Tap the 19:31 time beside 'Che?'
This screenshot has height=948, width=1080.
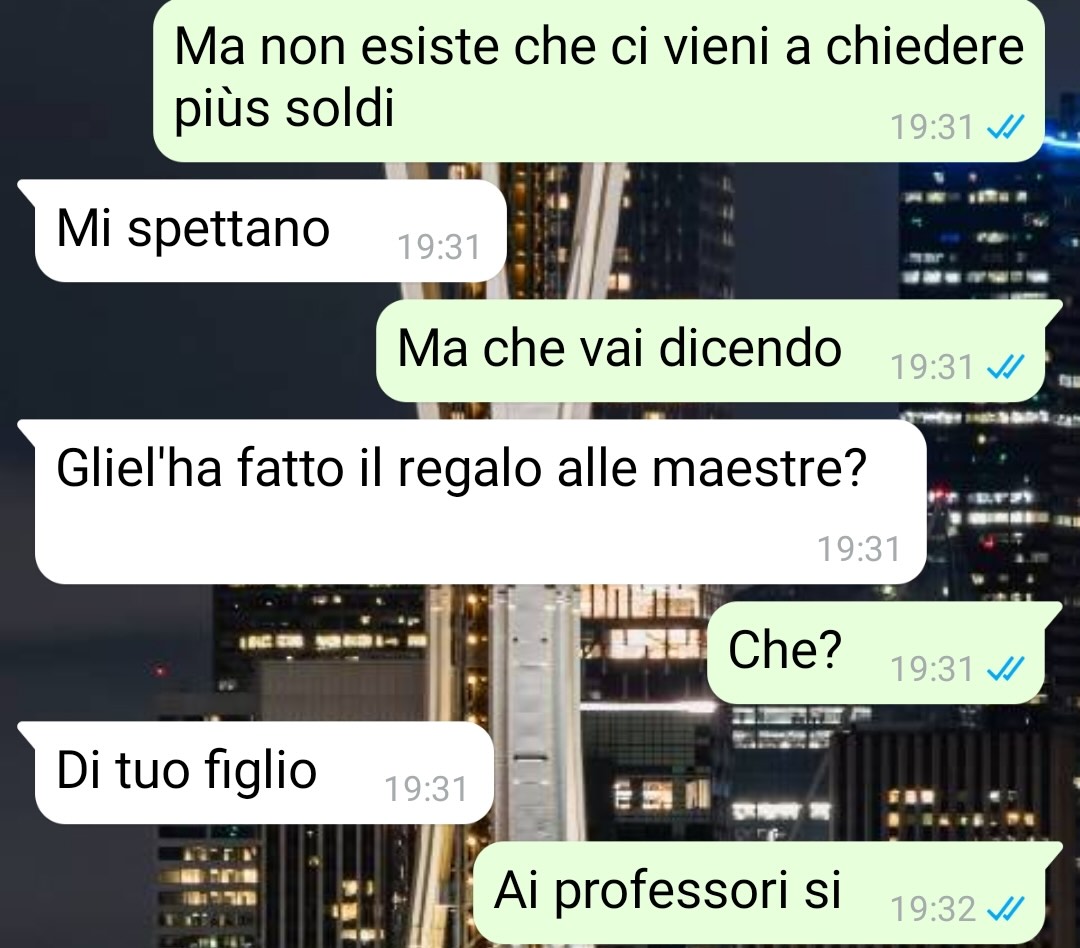click(x=932, y=668)
